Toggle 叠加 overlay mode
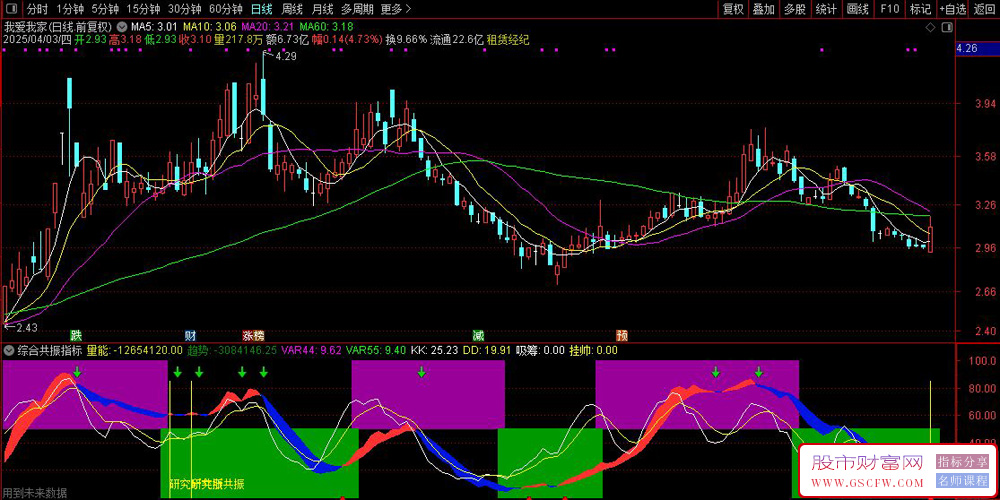This screenshot has height=500, width=1000. 763,9
